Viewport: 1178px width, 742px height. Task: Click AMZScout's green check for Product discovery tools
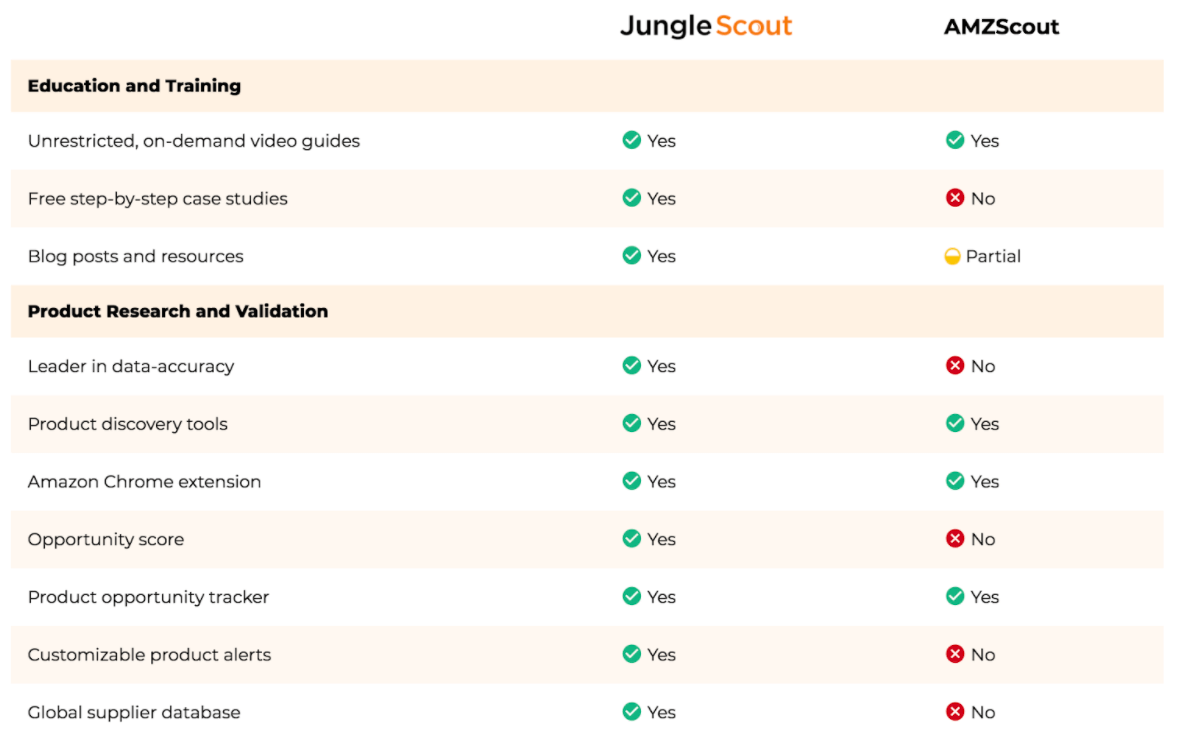[x=955, y=424]
